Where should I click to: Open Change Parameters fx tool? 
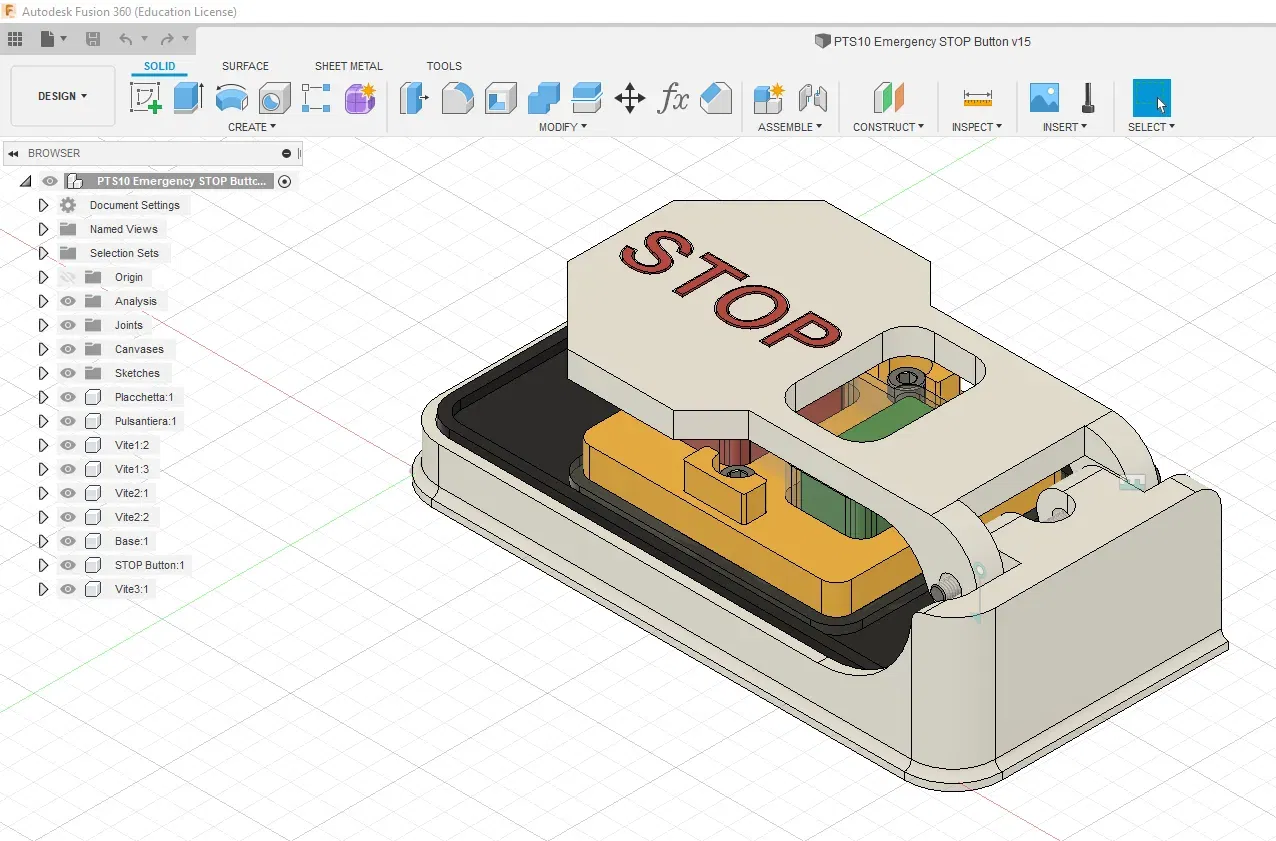pos(673,98)
